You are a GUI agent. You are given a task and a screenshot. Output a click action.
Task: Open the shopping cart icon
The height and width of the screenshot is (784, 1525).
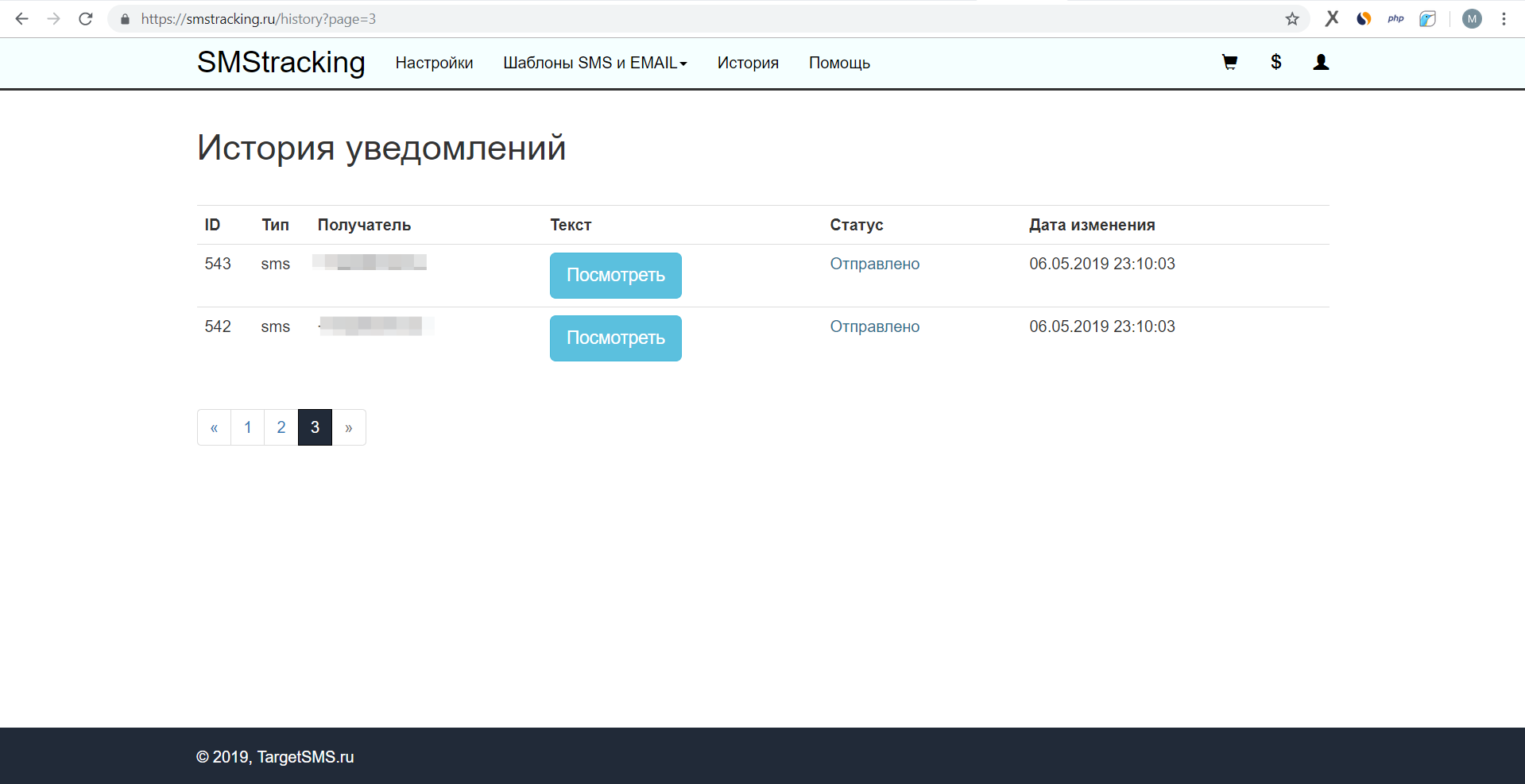1229,63
